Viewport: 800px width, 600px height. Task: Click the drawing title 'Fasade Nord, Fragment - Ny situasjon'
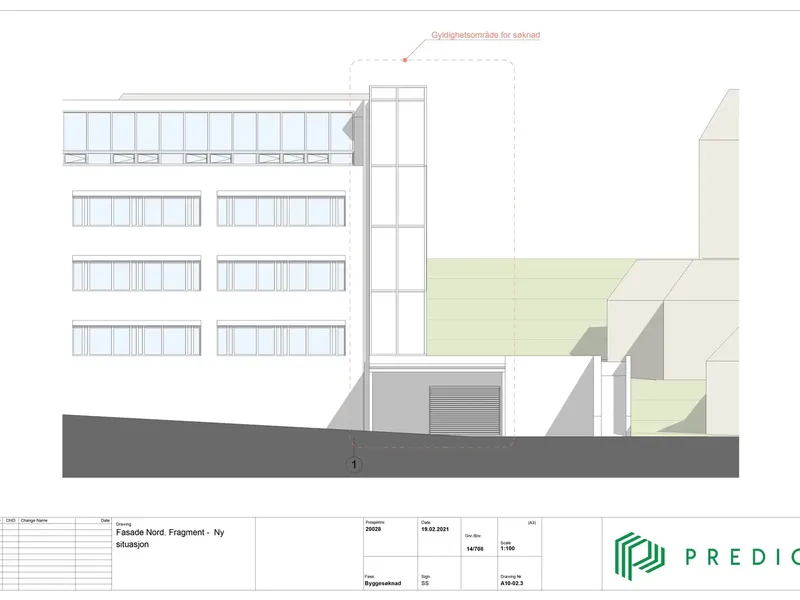[170, 538]
